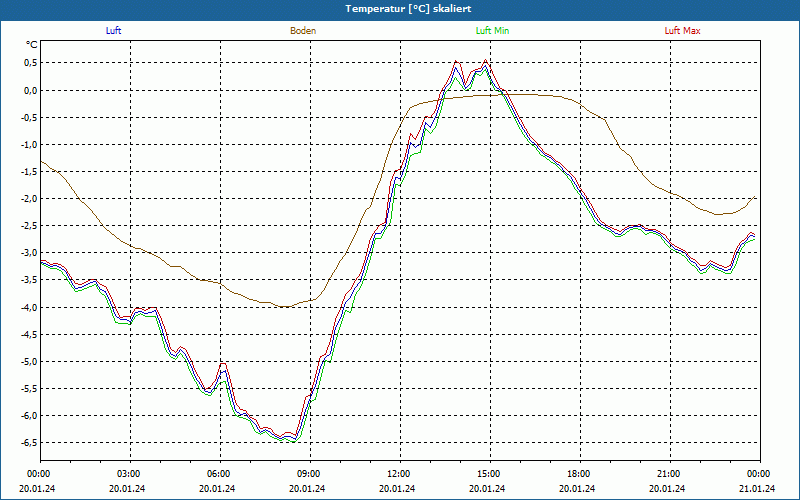This screenshot has width=800, height=500.
Task: Click the '-3,0' y-axis value
Action: pyautogui.click(x=29, y=253)
